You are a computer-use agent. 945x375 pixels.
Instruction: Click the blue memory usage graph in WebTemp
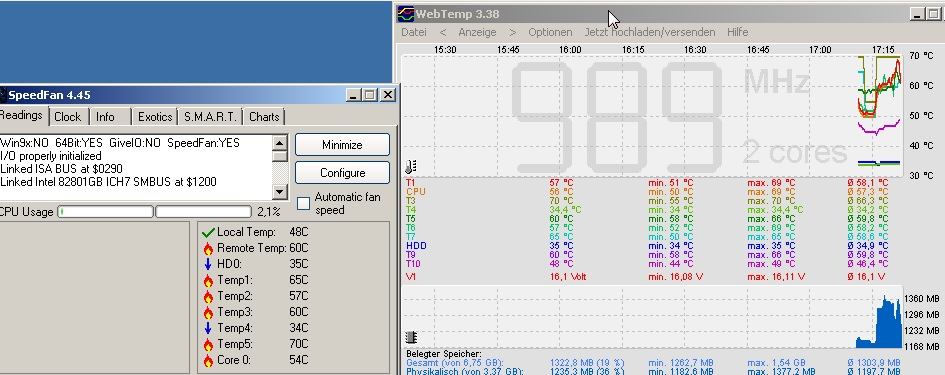[878, 323]
